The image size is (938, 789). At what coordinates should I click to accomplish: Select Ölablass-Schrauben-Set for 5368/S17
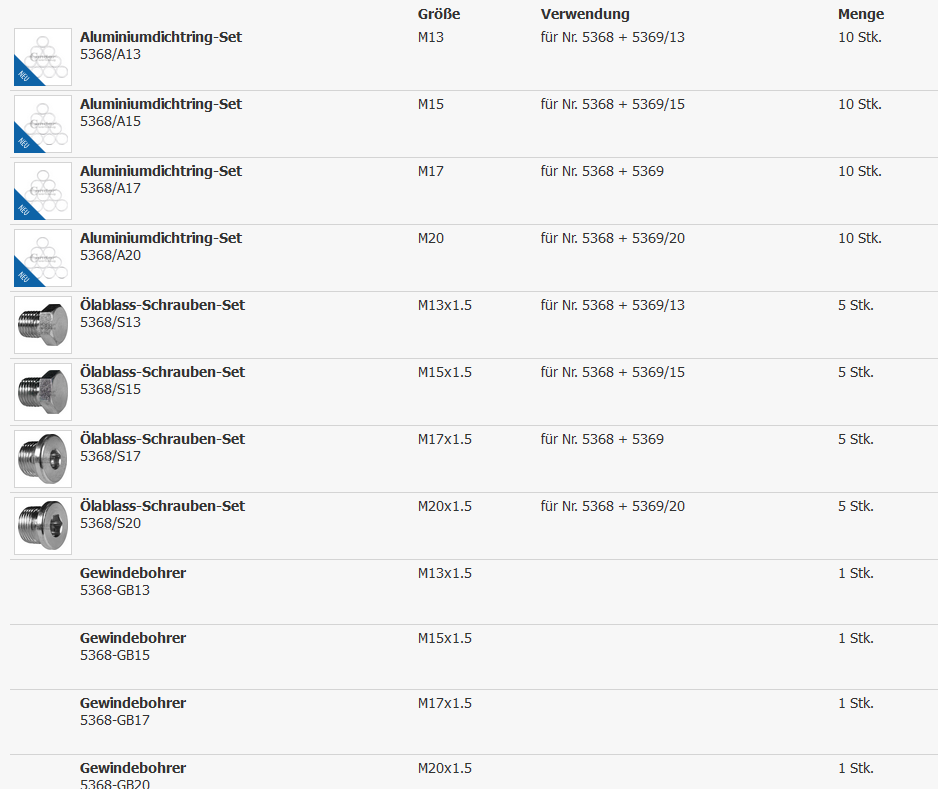point(162,439)
